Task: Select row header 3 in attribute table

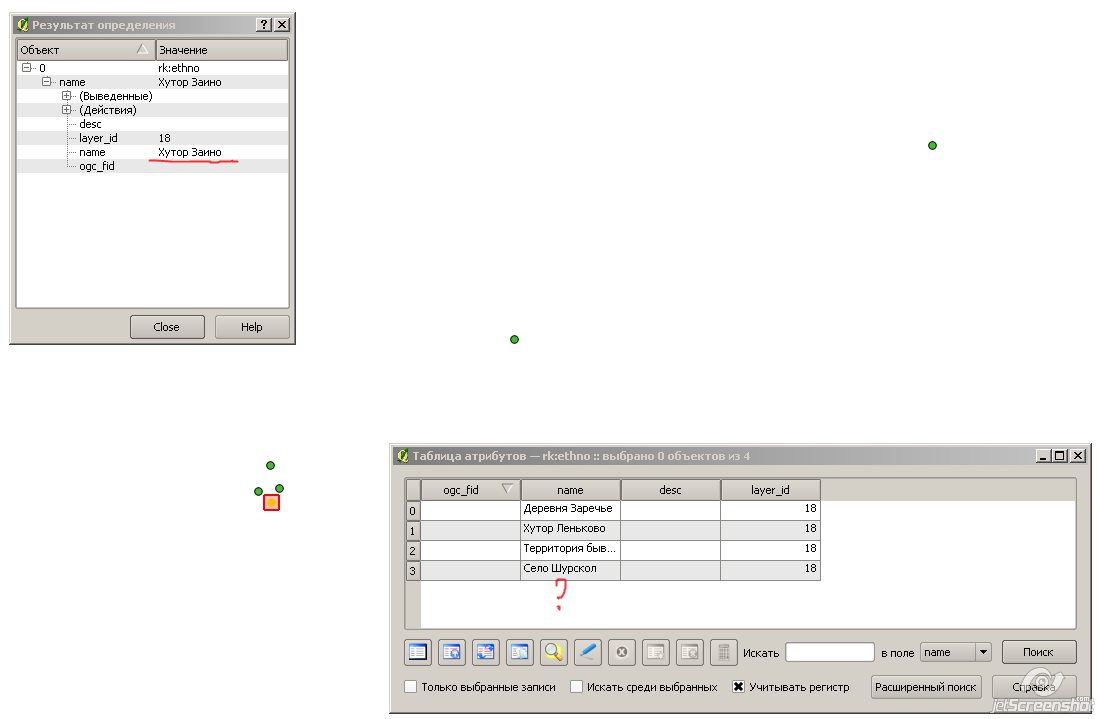Action: tap(412, 570)
